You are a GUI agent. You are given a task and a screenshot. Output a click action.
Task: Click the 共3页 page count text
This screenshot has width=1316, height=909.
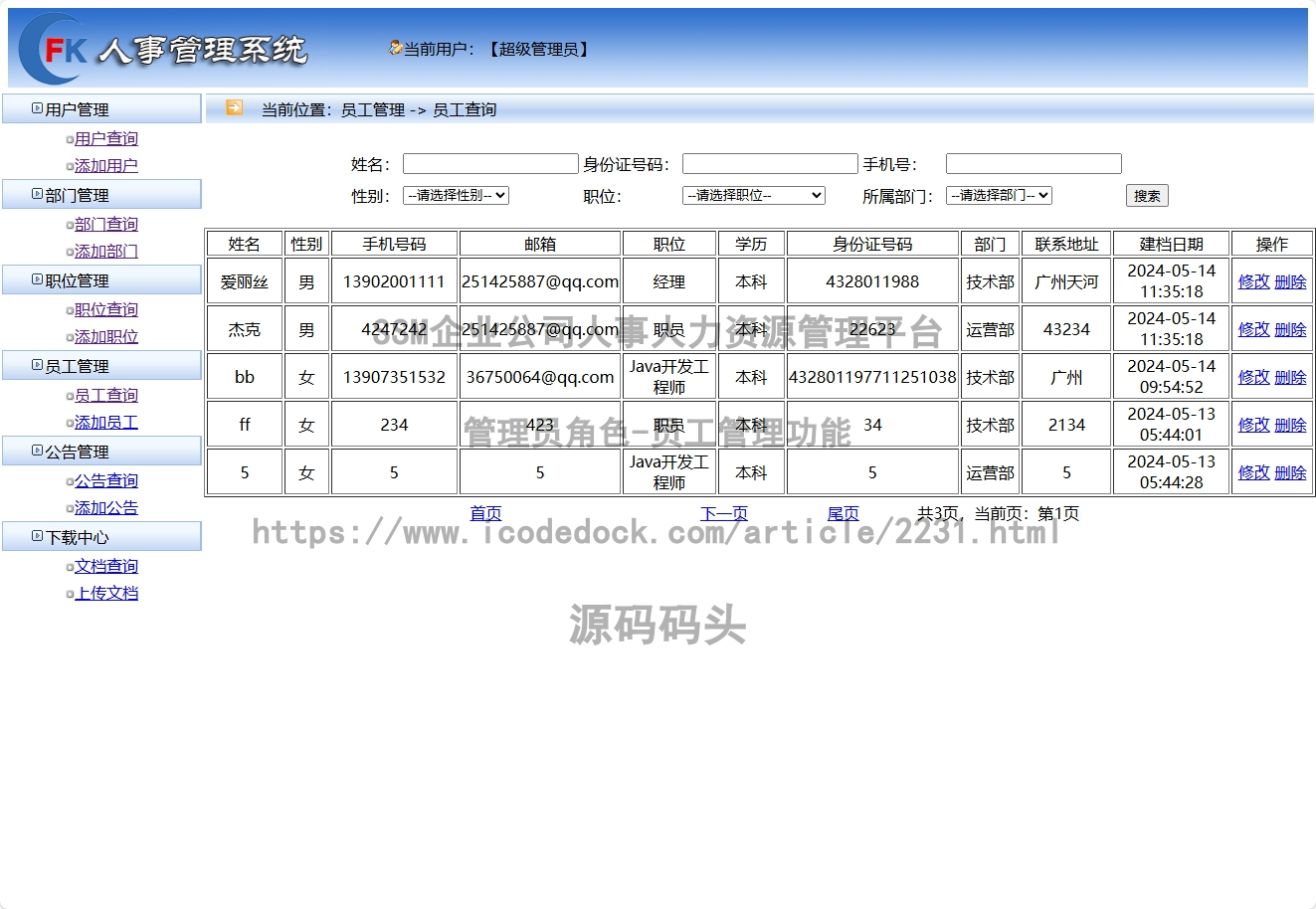point(937,513)
